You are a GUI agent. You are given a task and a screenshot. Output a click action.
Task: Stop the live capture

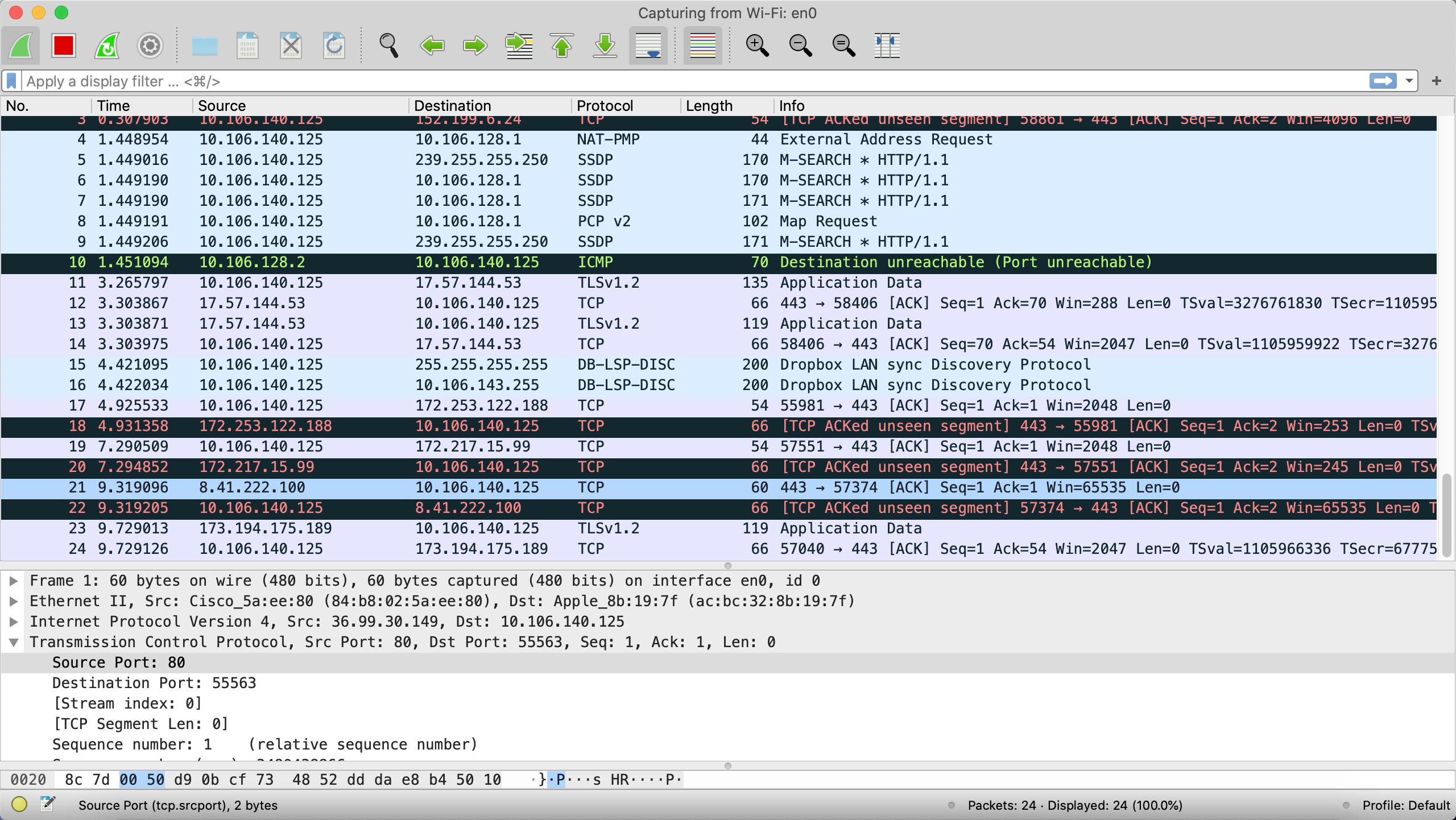[63, 45]
